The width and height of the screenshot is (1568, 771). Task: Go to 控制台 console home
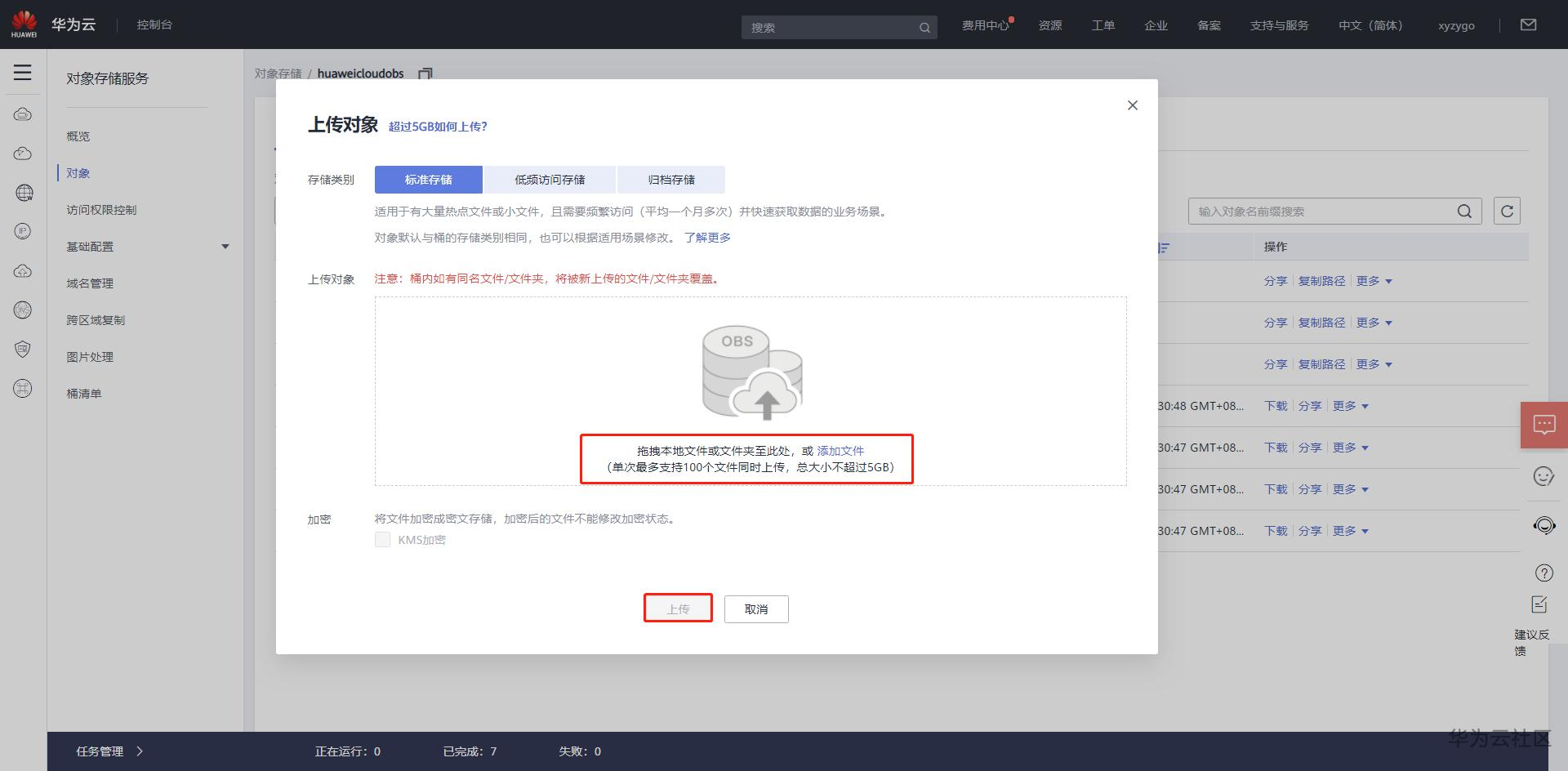click(154, 25)
